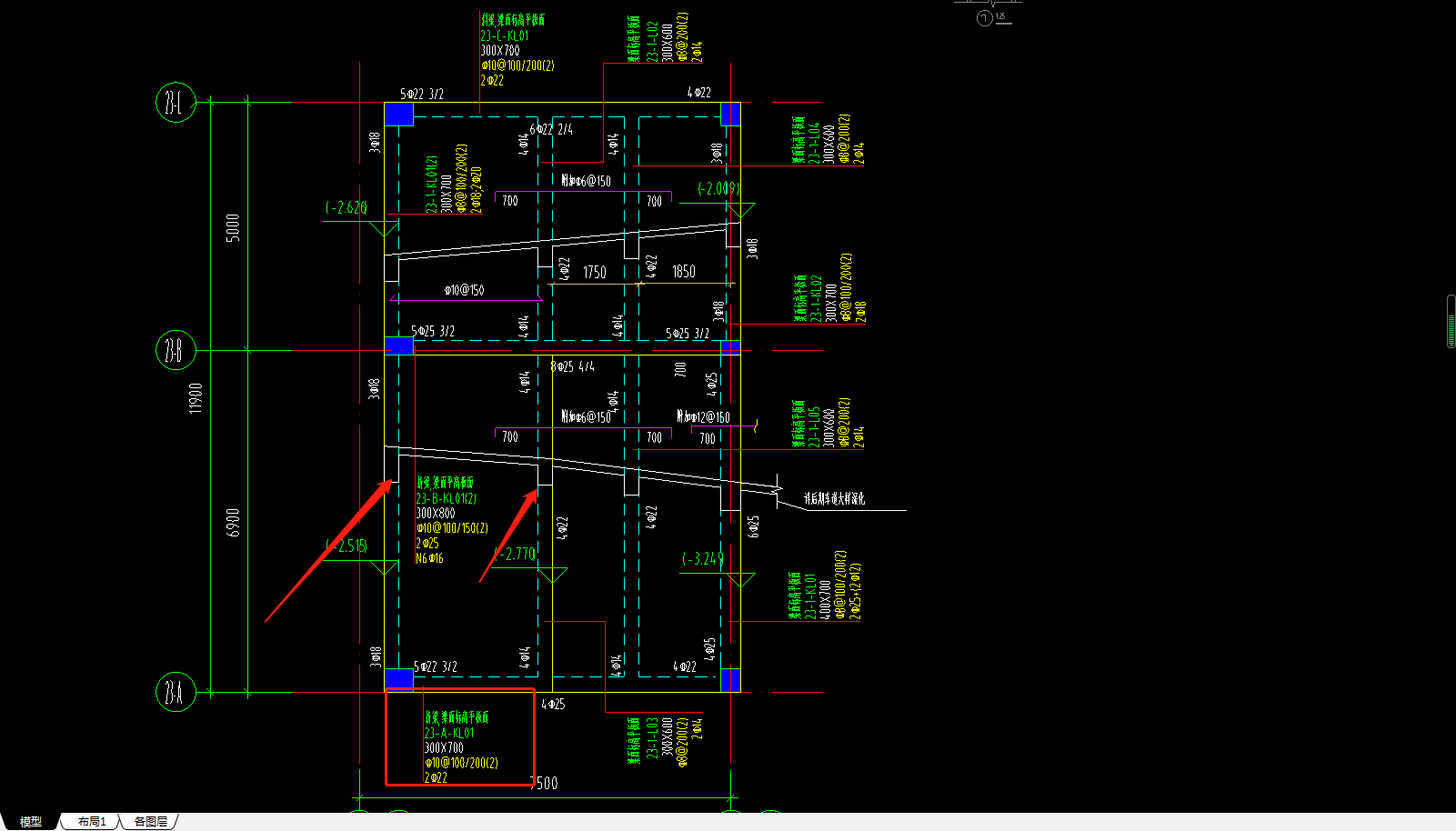
Task: Grab the vertical scrollbar handle at right edge
Action: click(x=1451, y=321)
